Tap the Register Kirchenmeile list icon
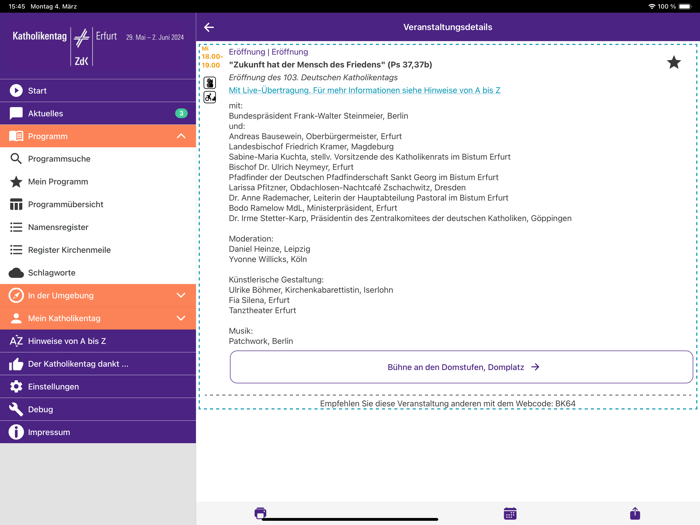 (16, 250)
